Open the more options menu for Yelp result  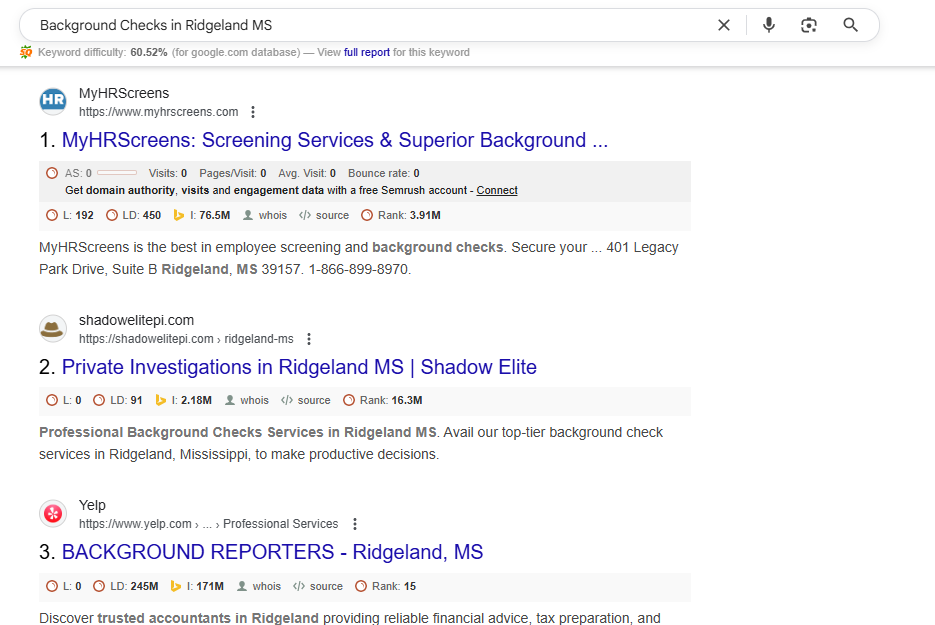(354, 524)
